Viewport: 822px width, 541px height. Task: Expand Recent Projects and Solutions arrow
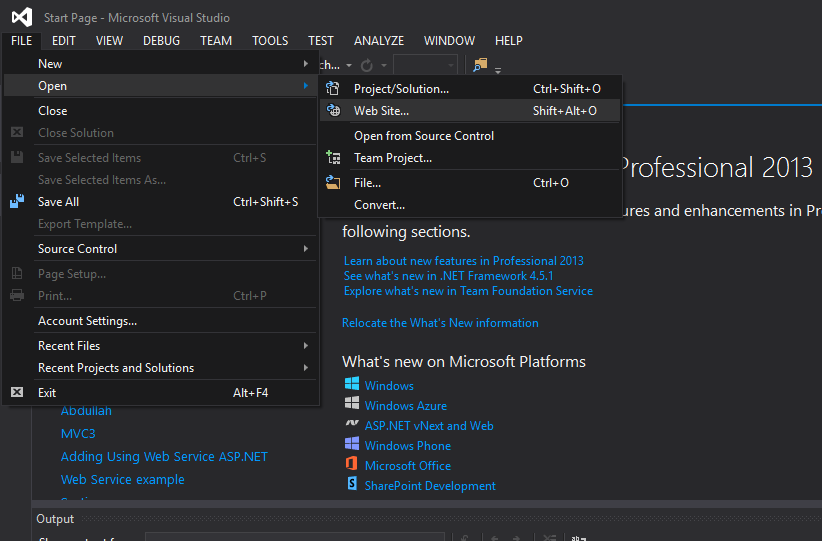click(x=306, y=367)
